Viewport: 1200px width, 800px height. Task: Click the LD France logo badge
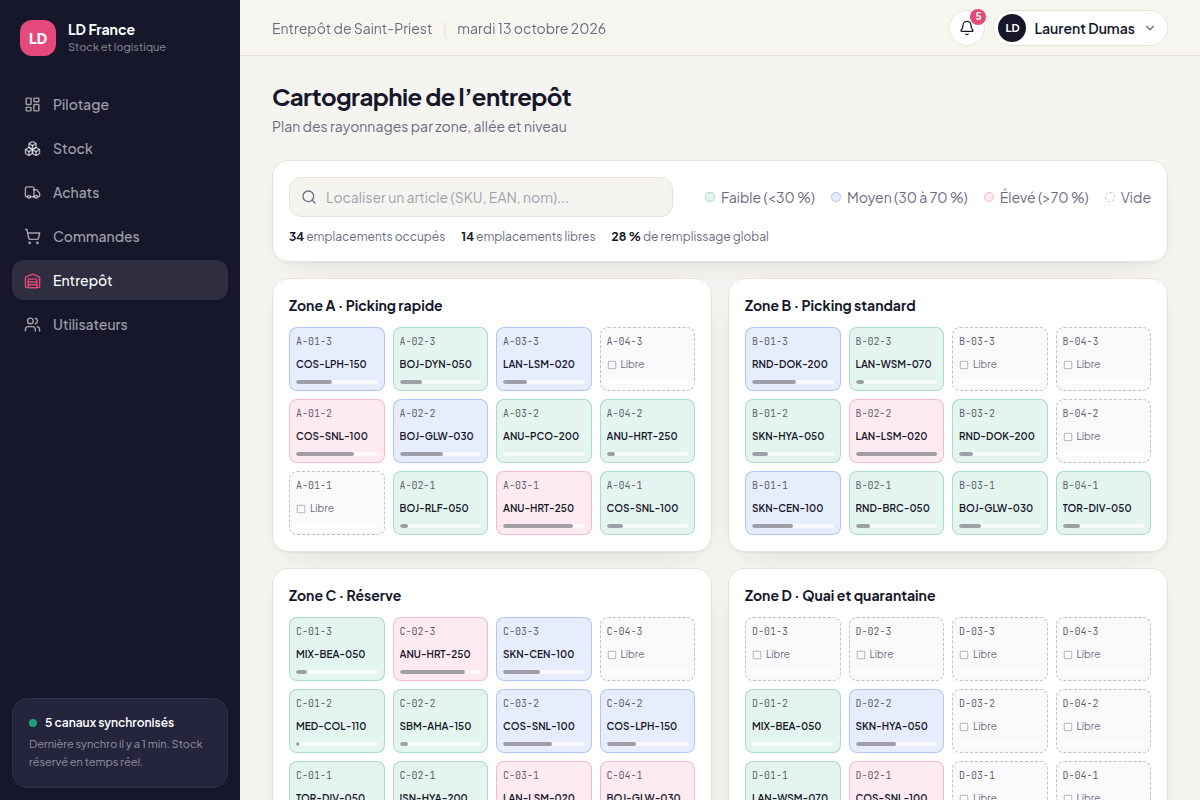38,38
